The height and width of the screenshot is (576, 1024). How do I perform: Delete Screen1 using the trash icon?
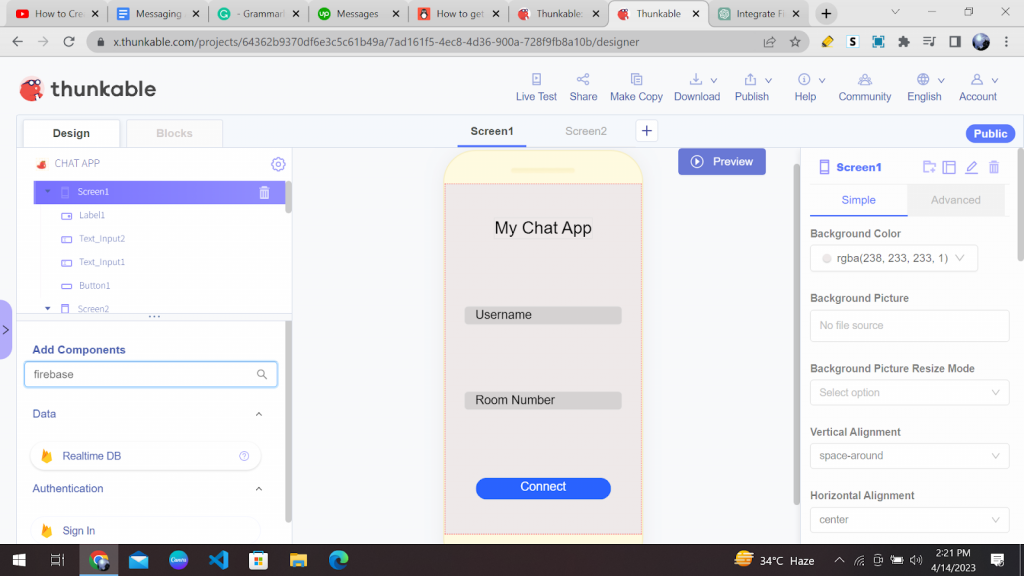coord(264,191)
